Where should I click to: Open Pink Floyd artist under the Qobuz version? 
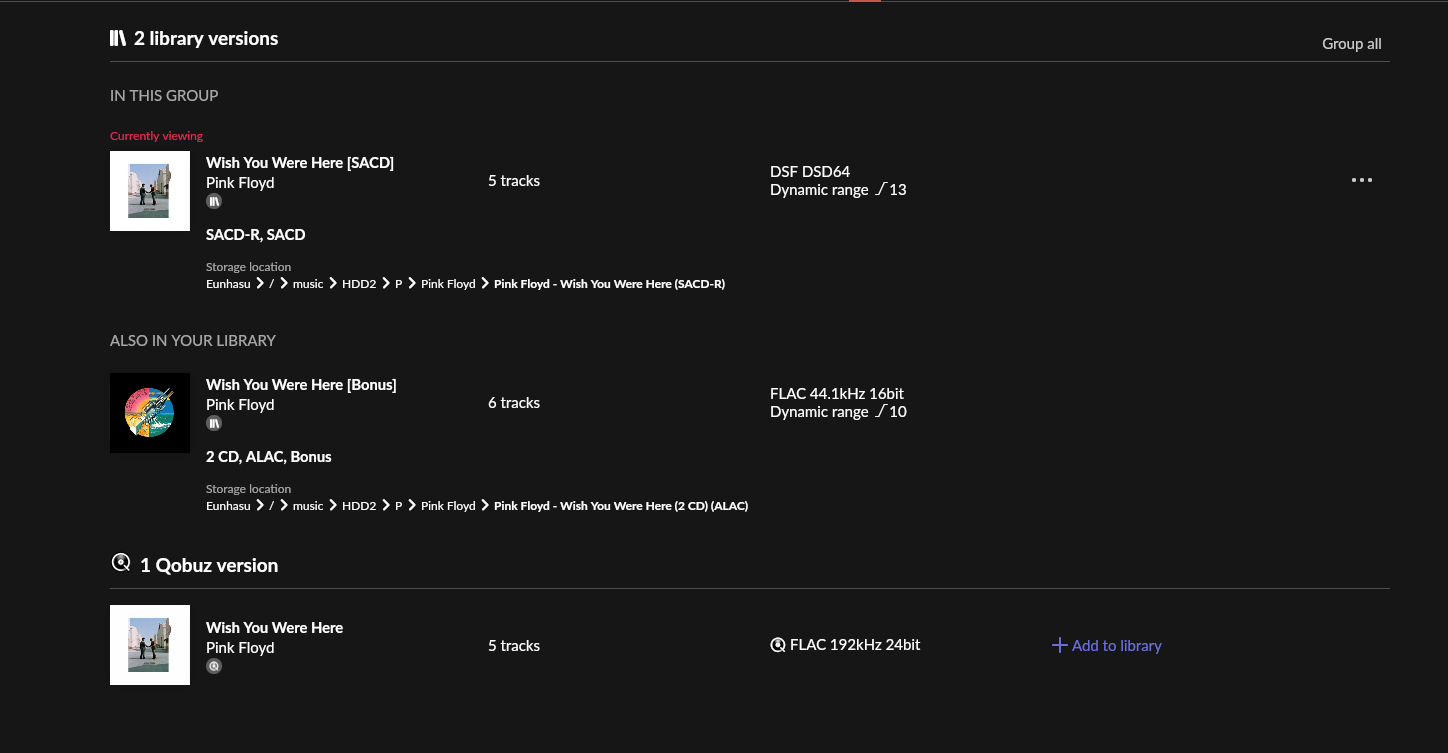(x=240, y=648)
